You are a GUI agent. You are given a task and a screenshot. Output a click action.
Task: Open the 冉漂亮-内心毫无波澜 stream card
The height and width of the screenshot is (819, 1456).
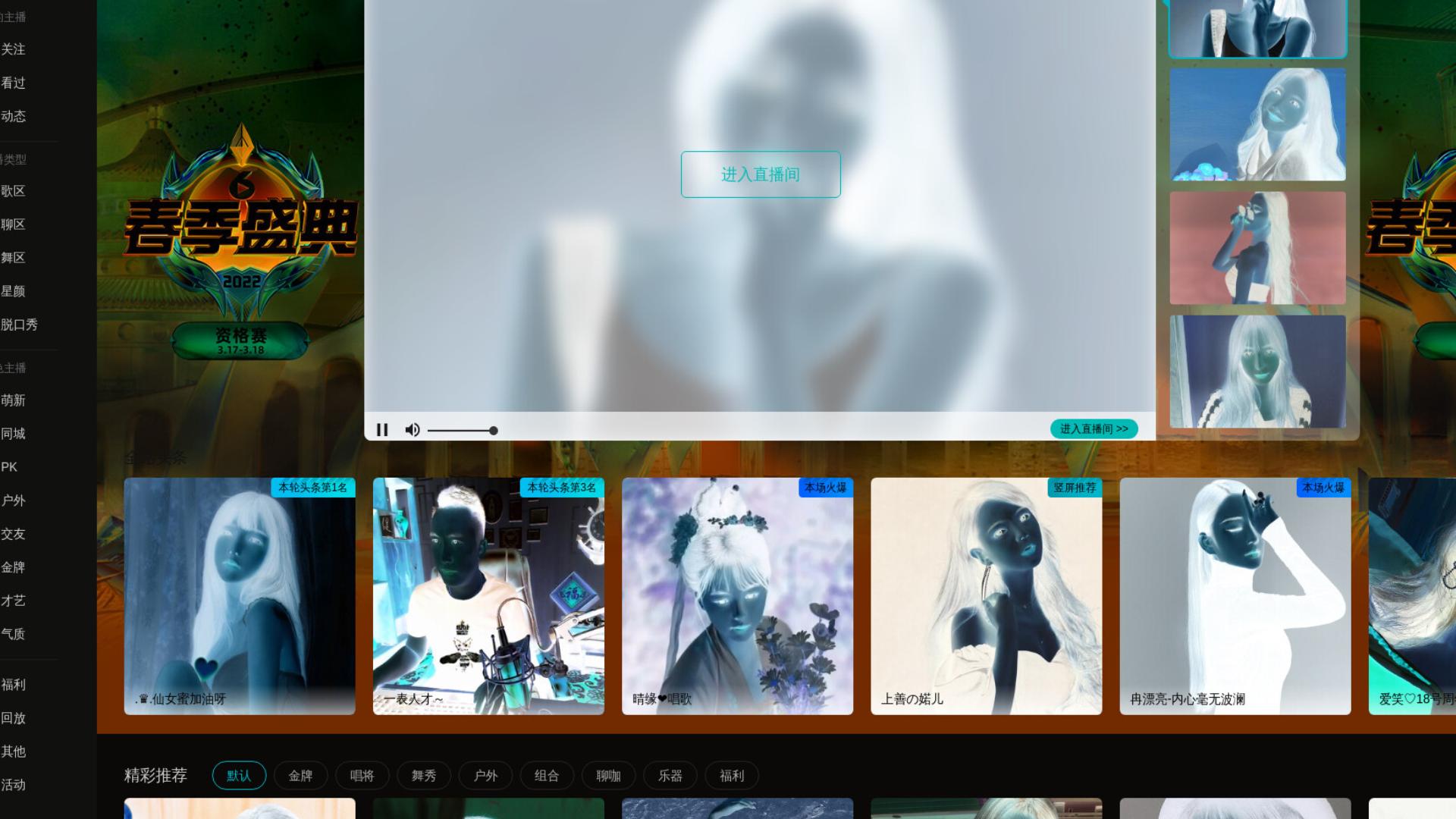click(x=1235, y=596)
